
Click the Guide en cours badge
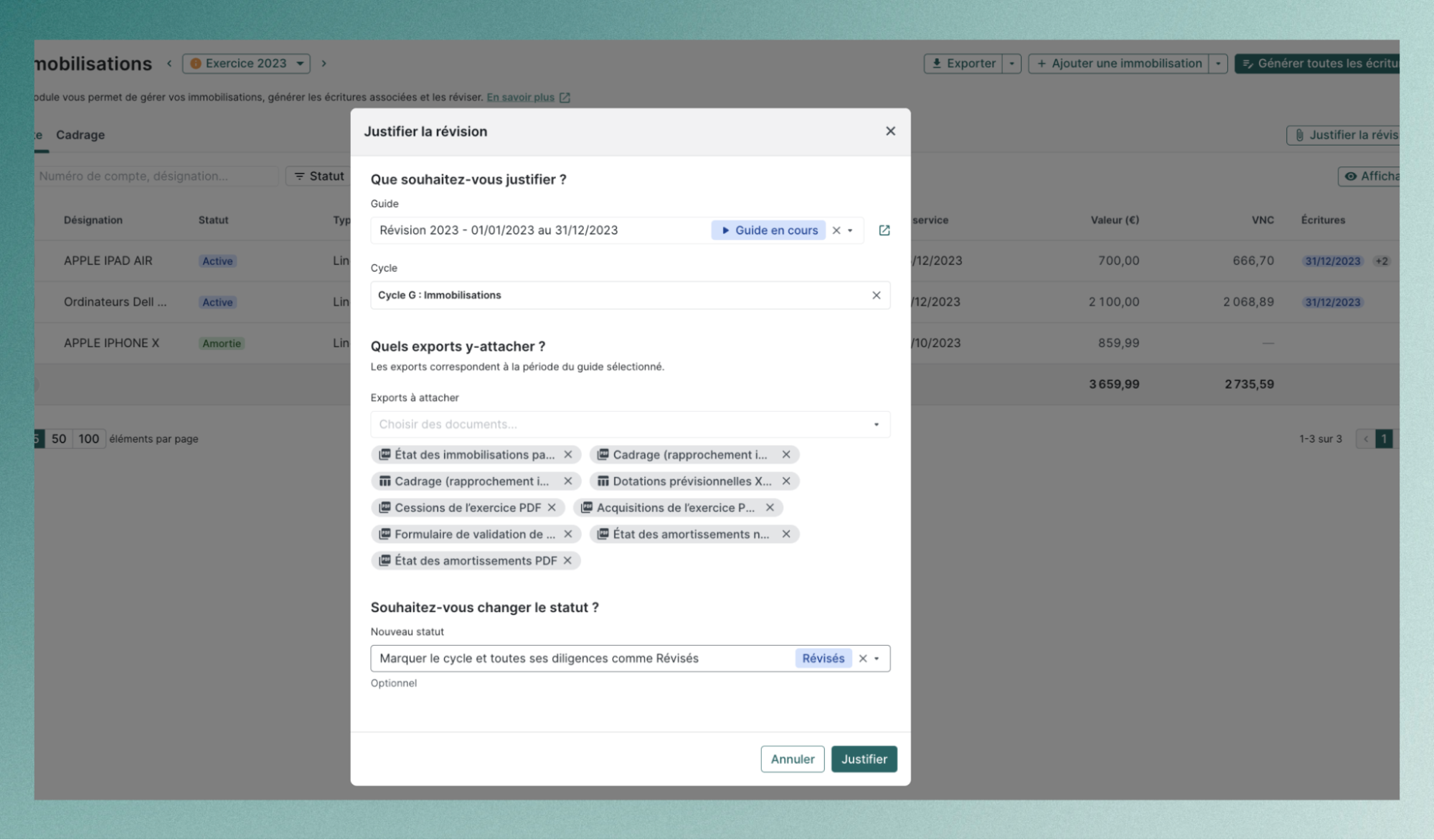tap(768, 230)
